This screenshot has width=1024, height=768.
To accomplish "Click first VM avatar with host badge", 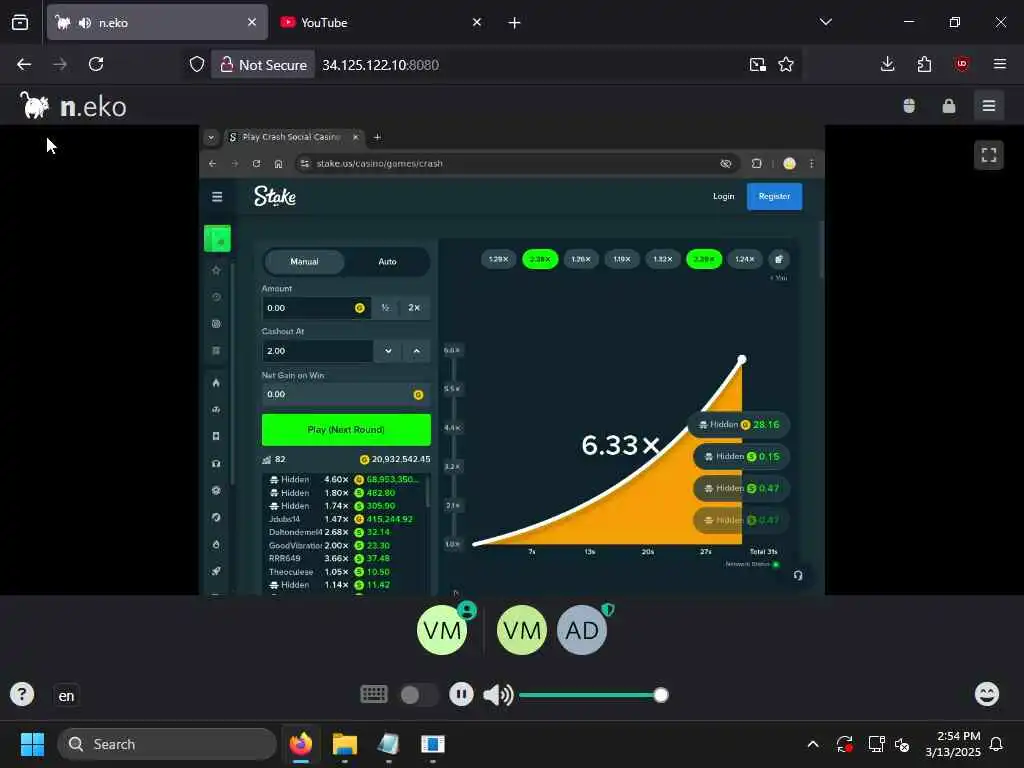I will click(442, 630).
